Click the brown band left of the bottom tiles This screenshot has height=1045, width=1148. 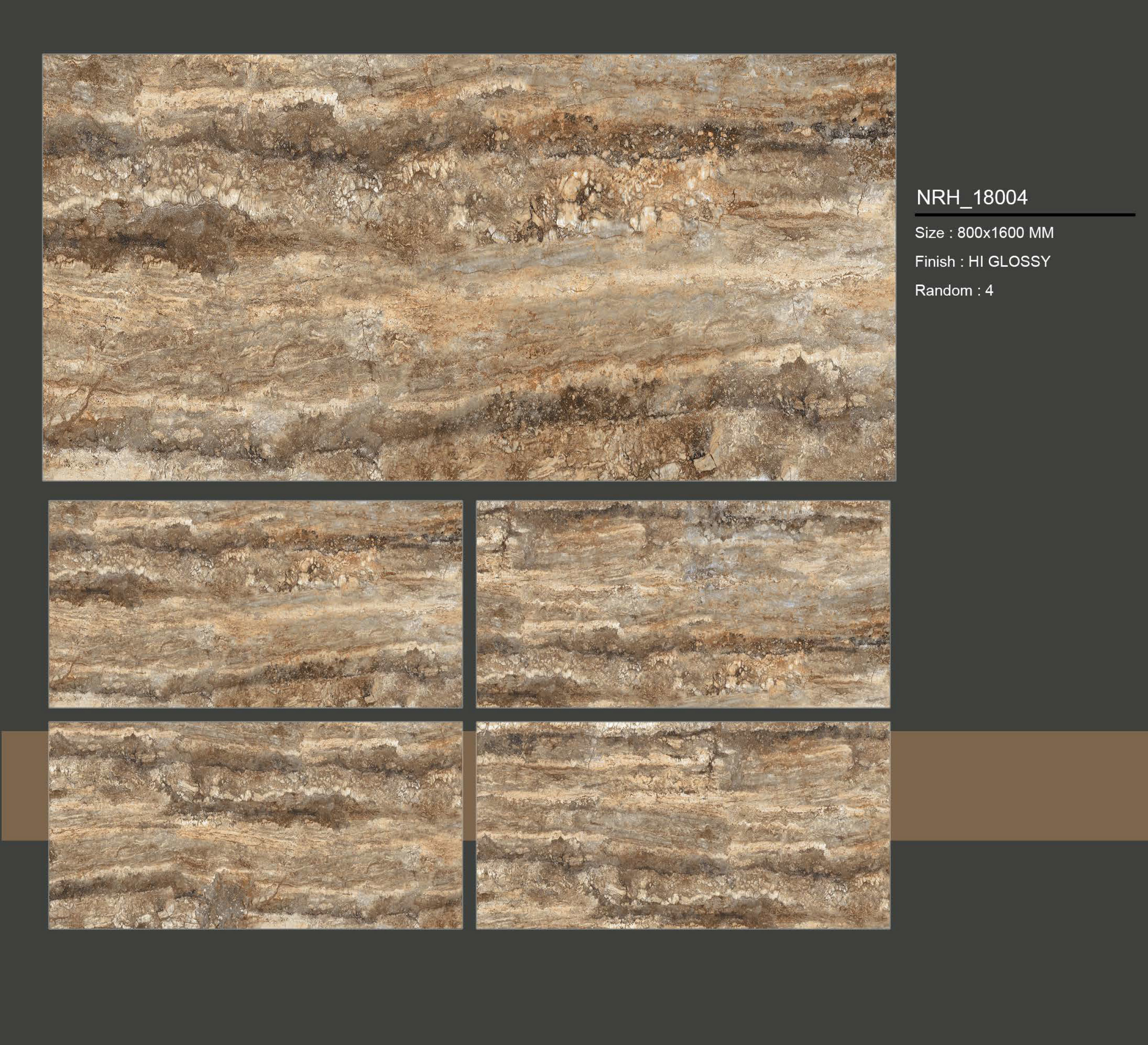pos(24,785)
